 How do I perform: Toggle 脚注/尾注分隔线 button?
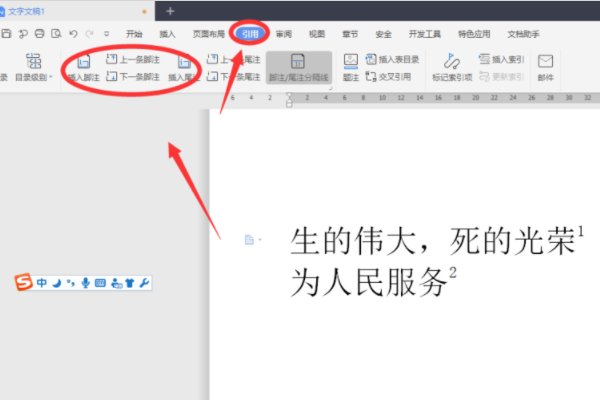[x=298, y=67]
